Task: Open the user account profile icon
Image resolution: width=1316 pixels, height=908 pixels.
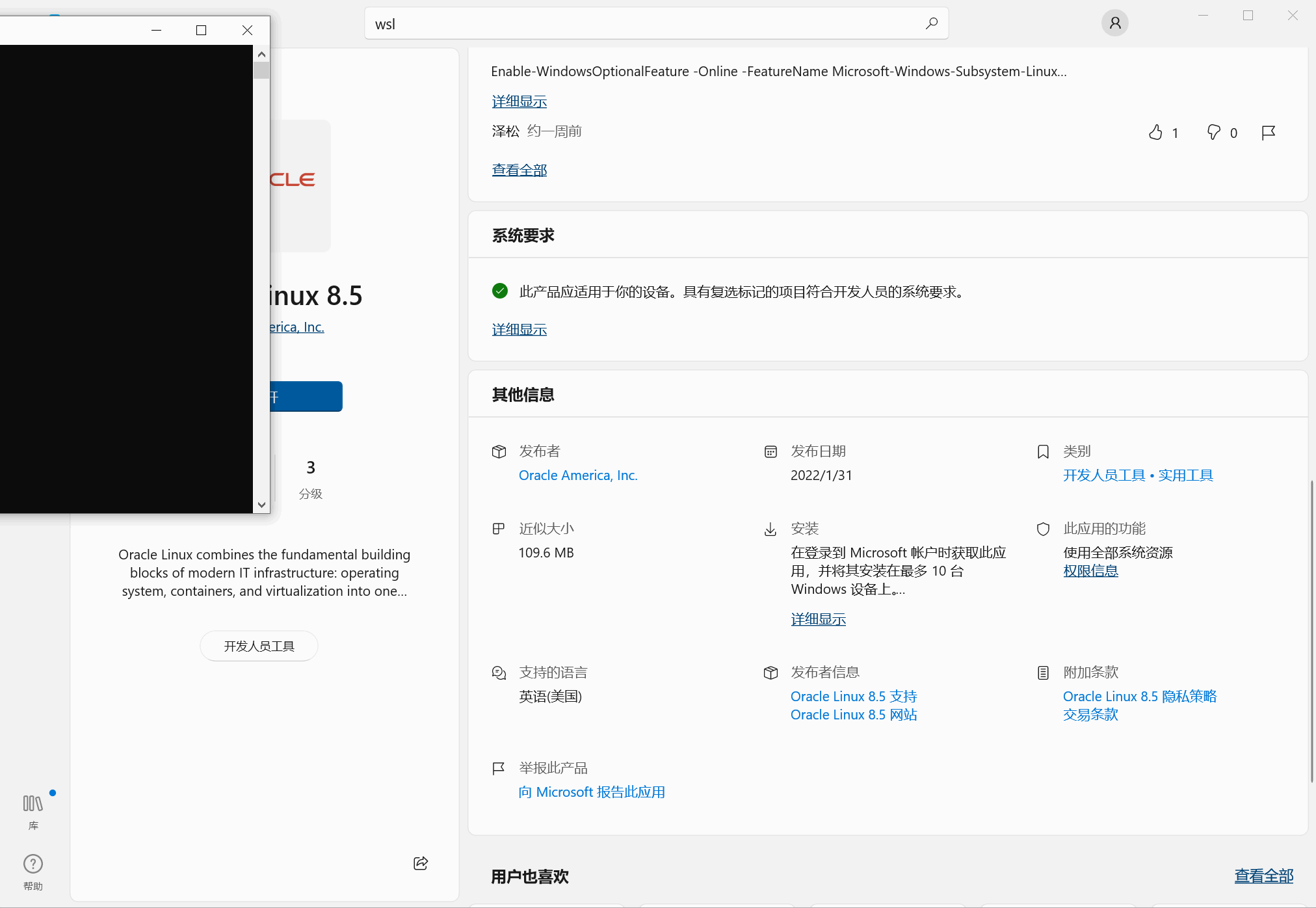Action: coord(1115,23)
